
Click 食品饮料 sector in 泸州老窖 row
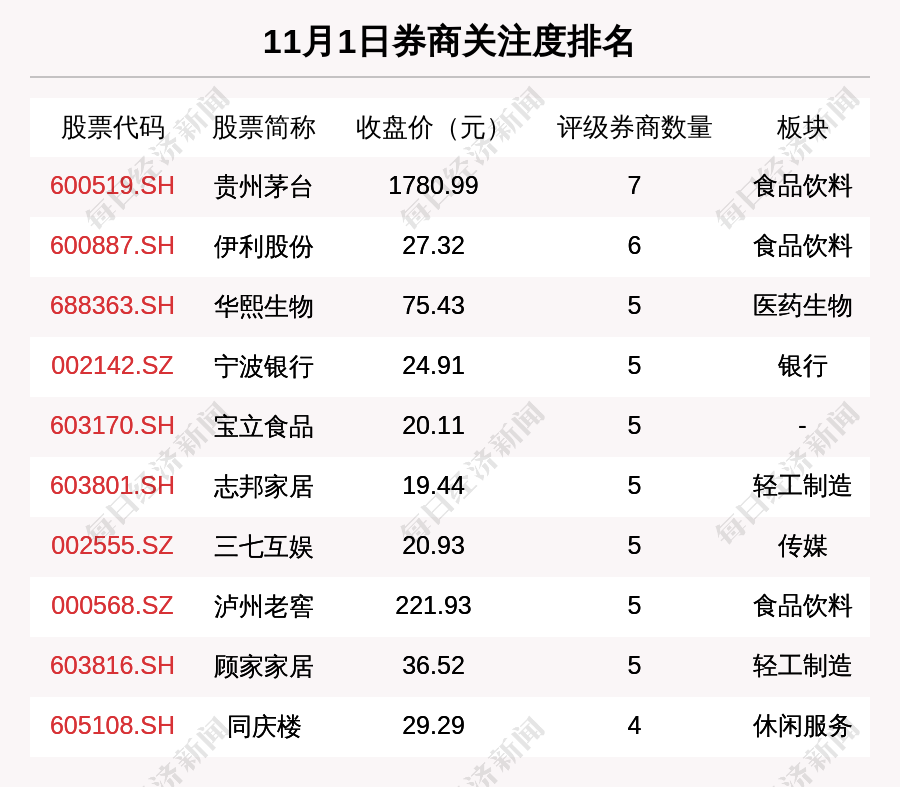[802, 606]
